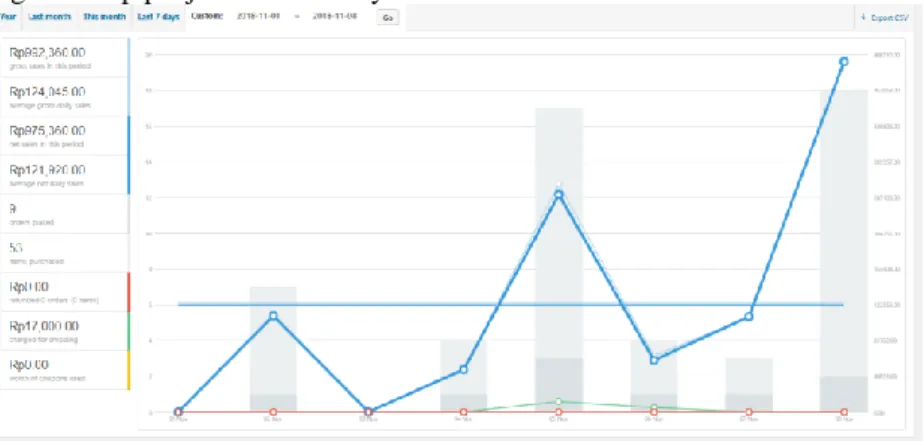Click the items purchased bar for 07 Nov
Screen dimensions: 924x441
point(749,384)
